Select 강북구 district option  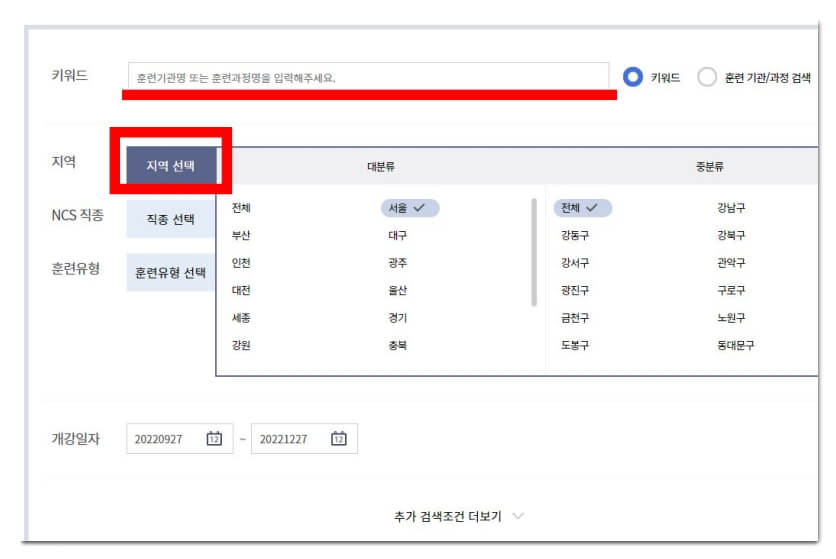[732, 235]
